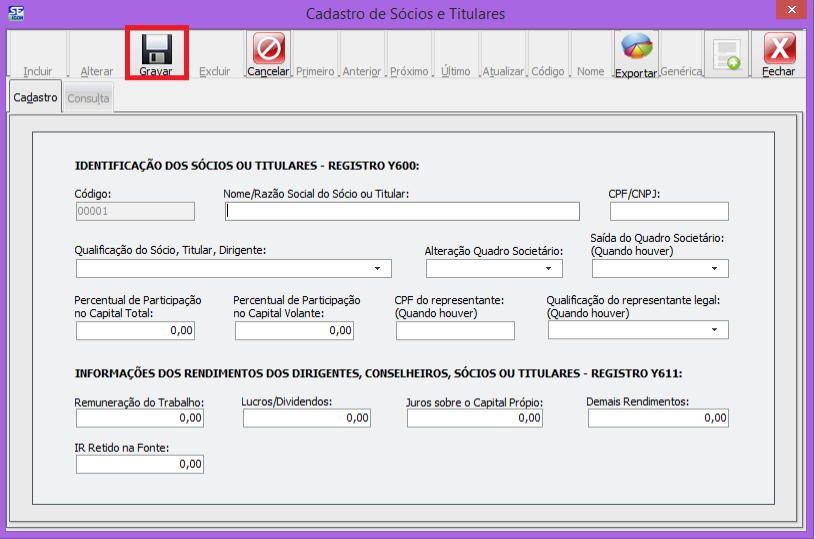Click the IR Retido na Fonte field
Screen dimensions: 815x539
140,464
